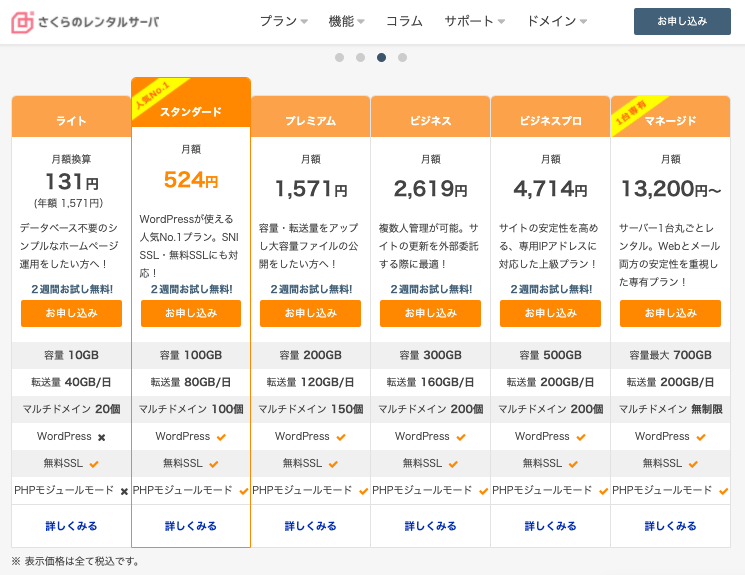
Task: See マネージド plan details link
Action: (x=670, y=526)
